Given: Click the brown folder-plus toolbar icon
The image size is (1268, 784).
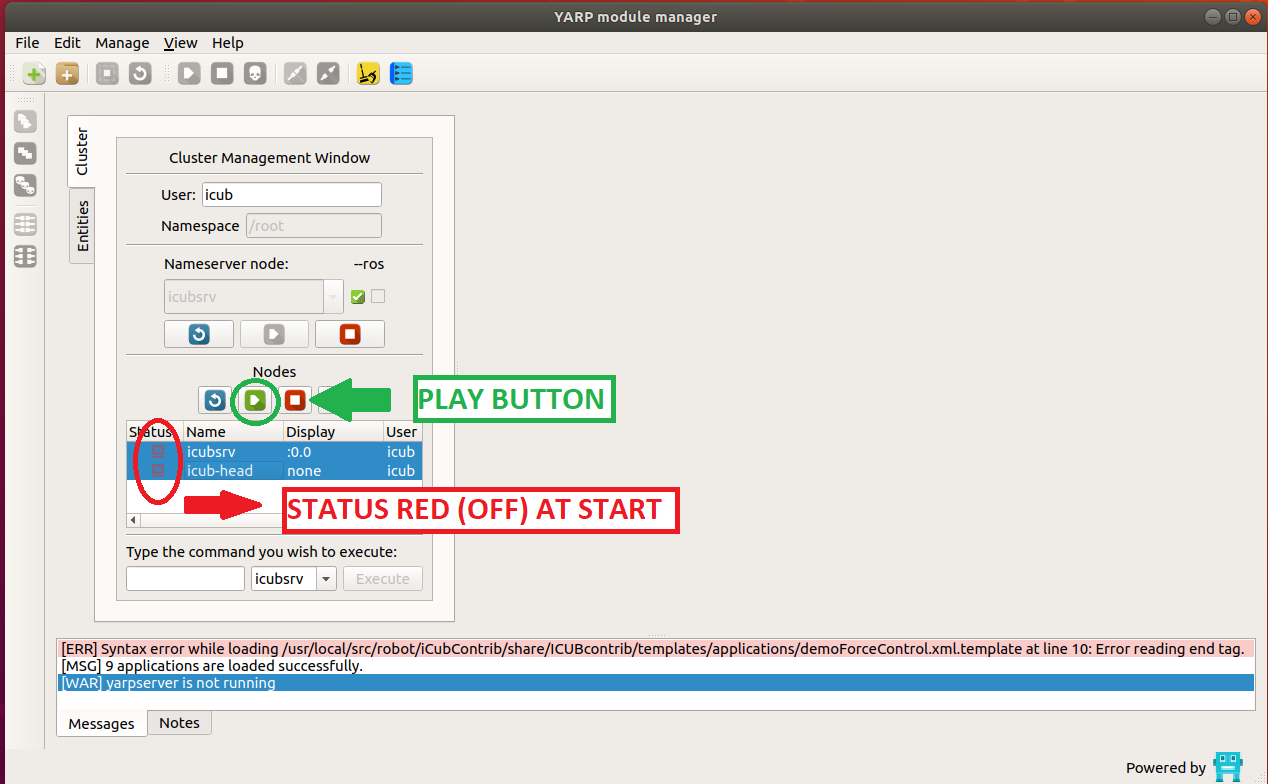Looking at the screenshot, I should 67,74.
